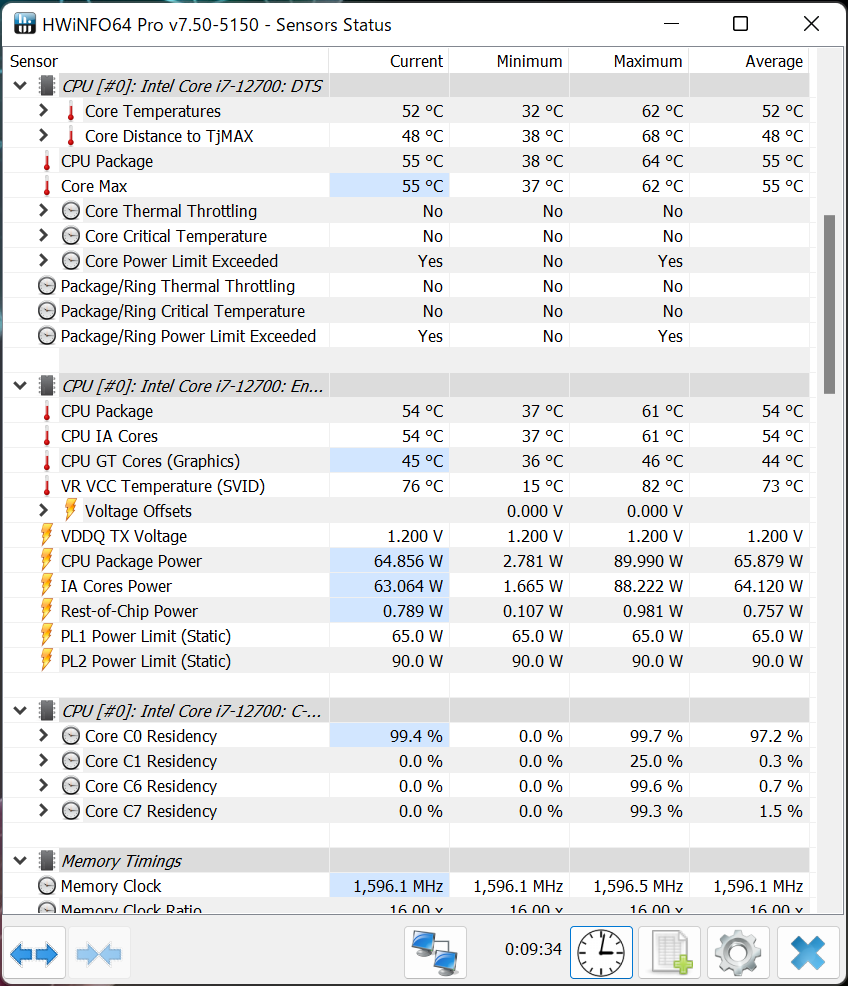Viewport: 848px width, 986px height.
Task: Click the shrink columns arrows icon
Action: coord(99,954)
